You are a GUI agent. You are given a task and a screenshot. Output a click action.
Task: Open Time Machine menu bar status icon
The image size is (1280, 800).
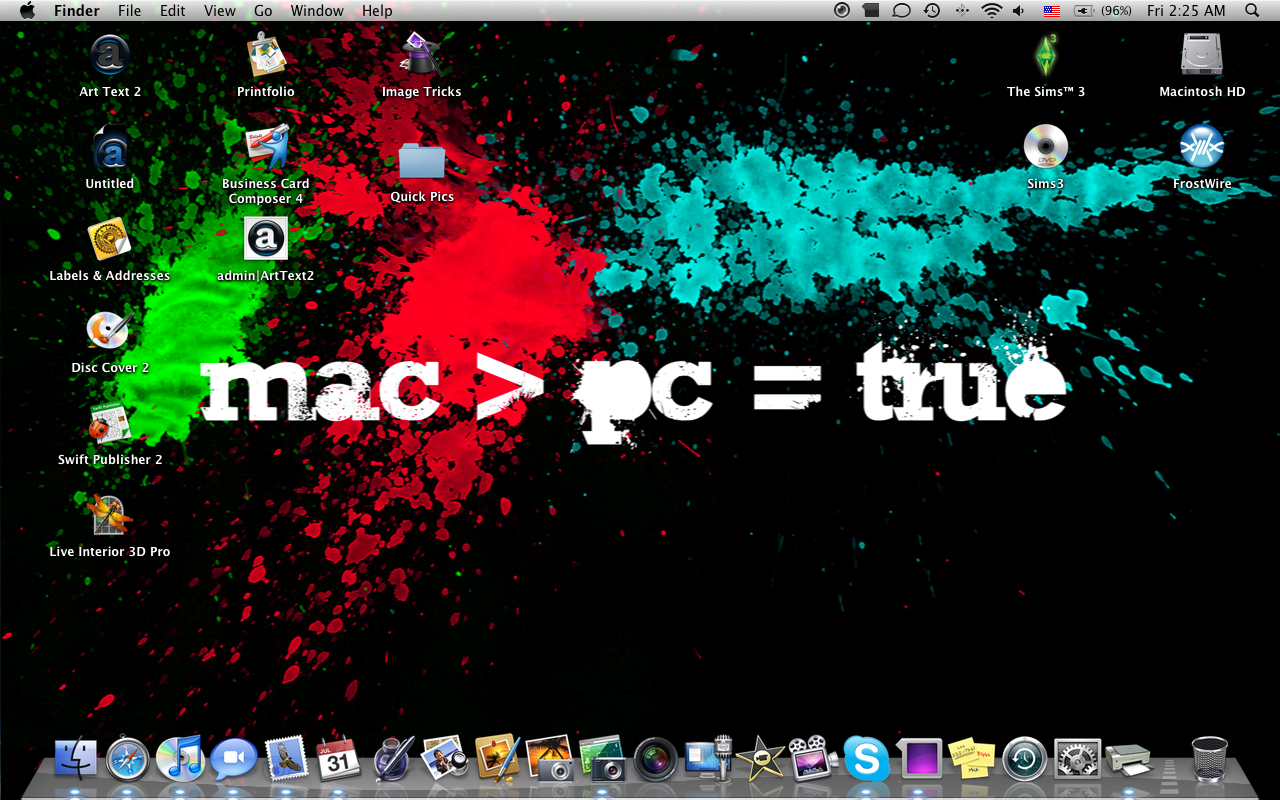coord(931,10)
